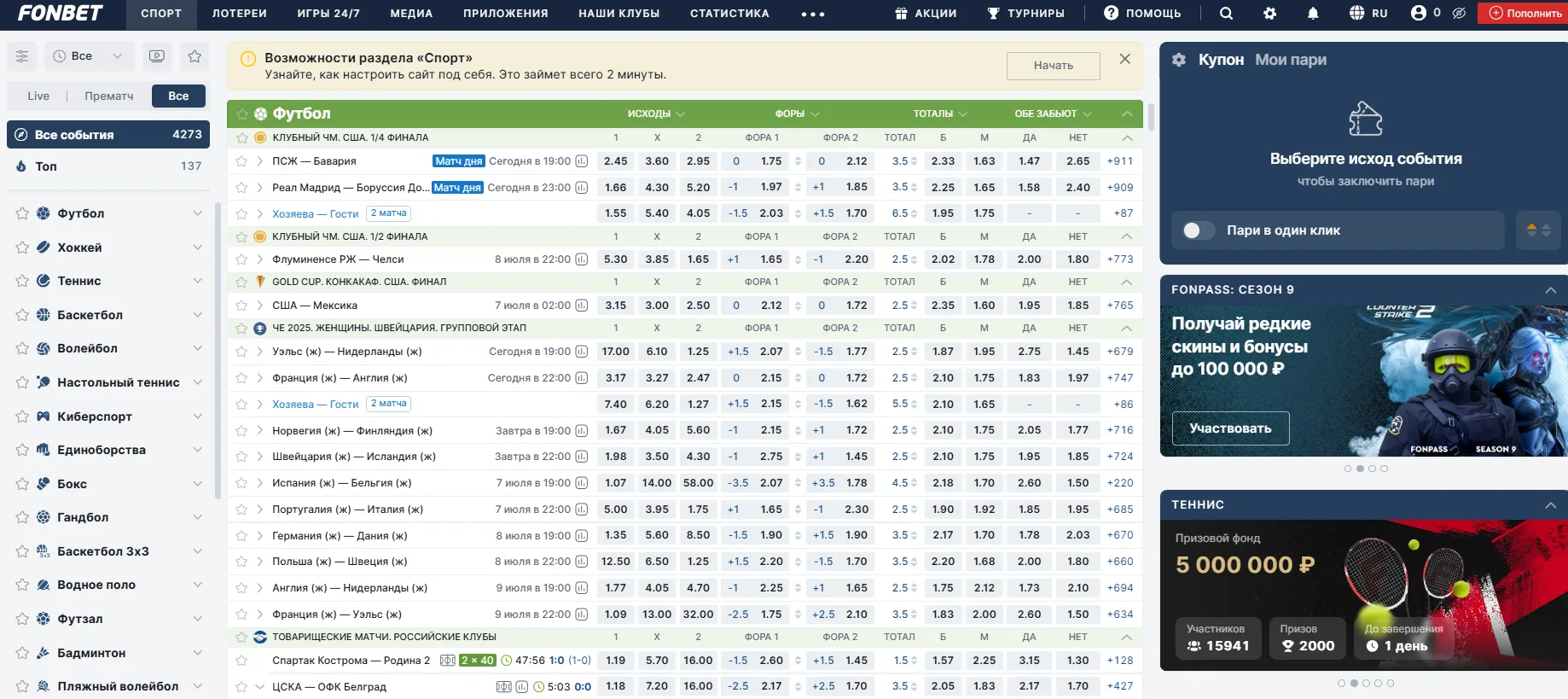Hide balance with crossed-eye icon
Viewport: 1568px width, 699px height.
1459,14
